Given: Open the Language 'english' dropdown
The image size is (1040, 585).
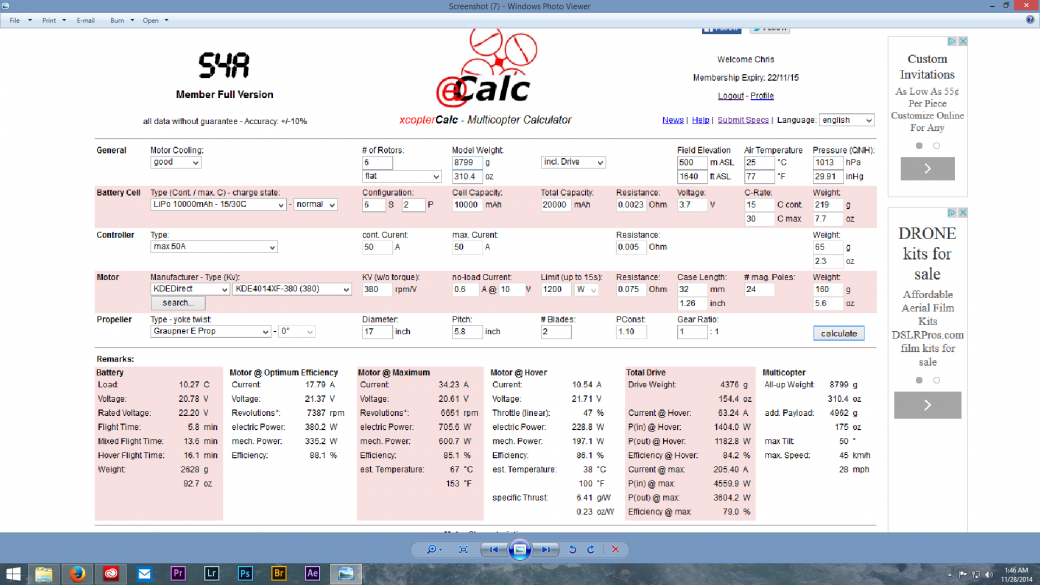Looking at the screenshot, I should point(847,120).
